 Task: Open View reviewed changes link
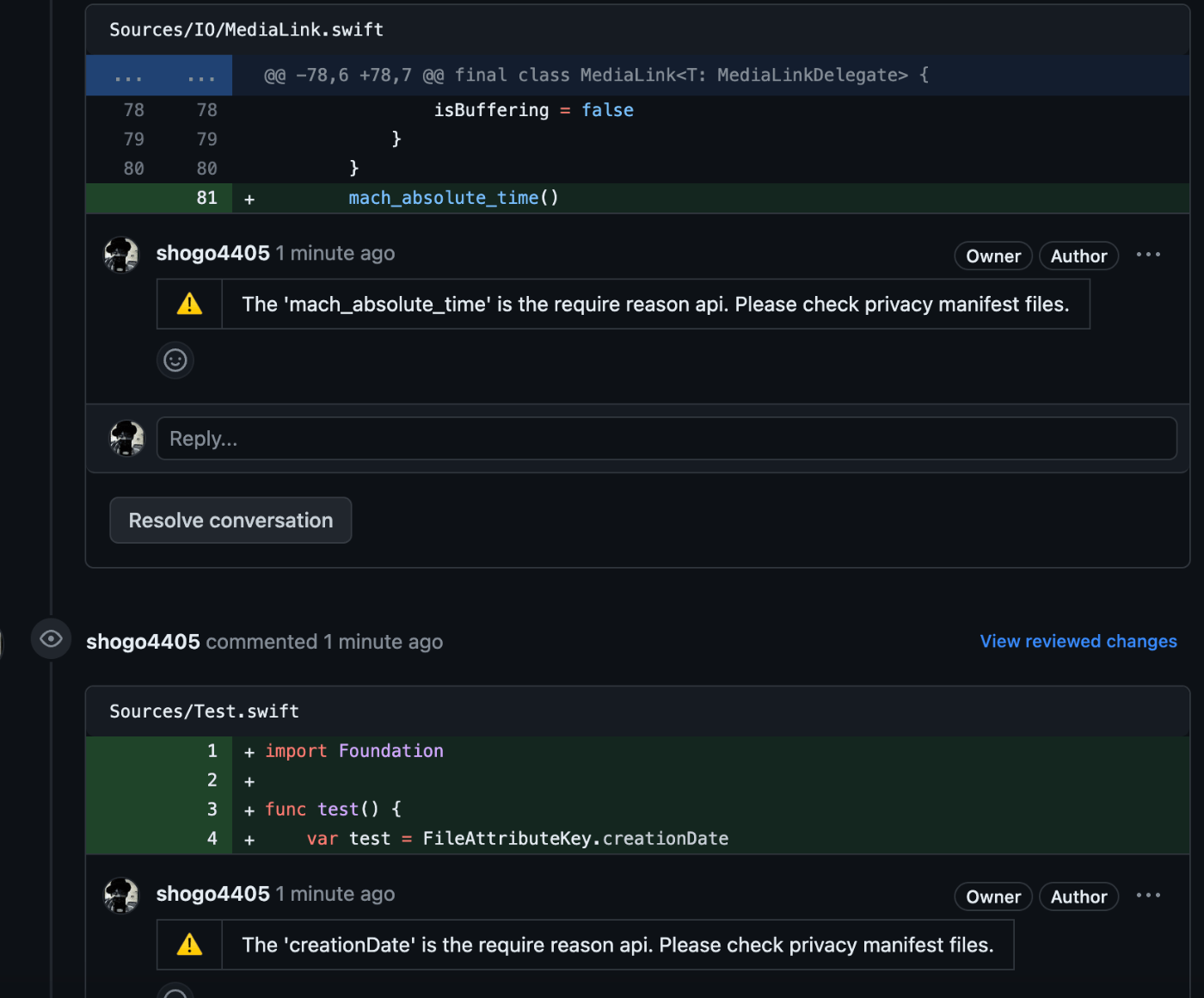pos(1078,642)
